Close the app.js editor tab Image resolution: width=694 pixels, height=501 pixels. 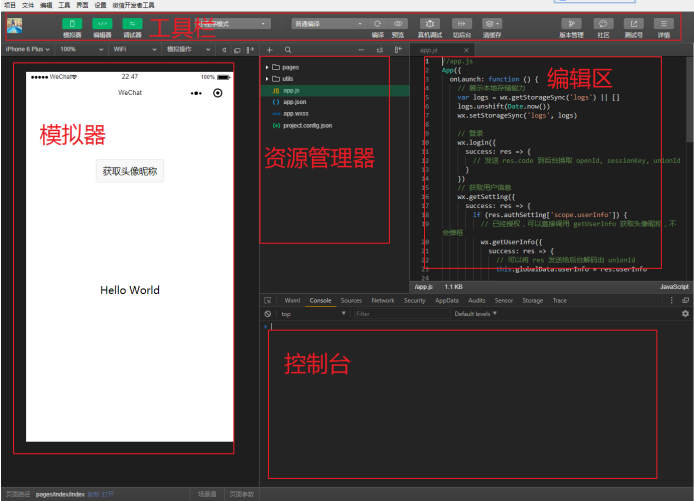[466, 50]
